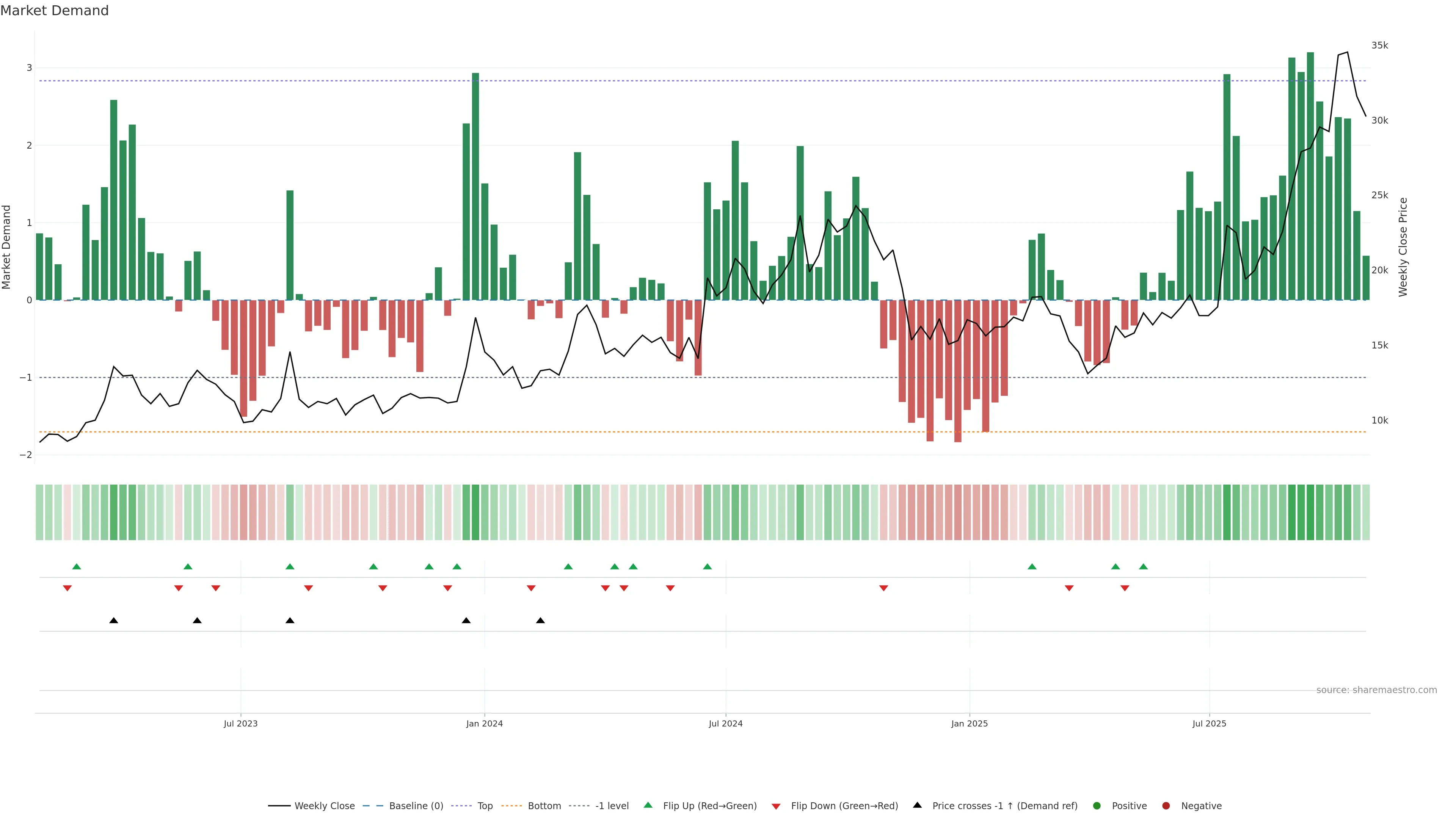Click the black Price crosses triangle legend icon
The image size is (1456, 819).
917,805
